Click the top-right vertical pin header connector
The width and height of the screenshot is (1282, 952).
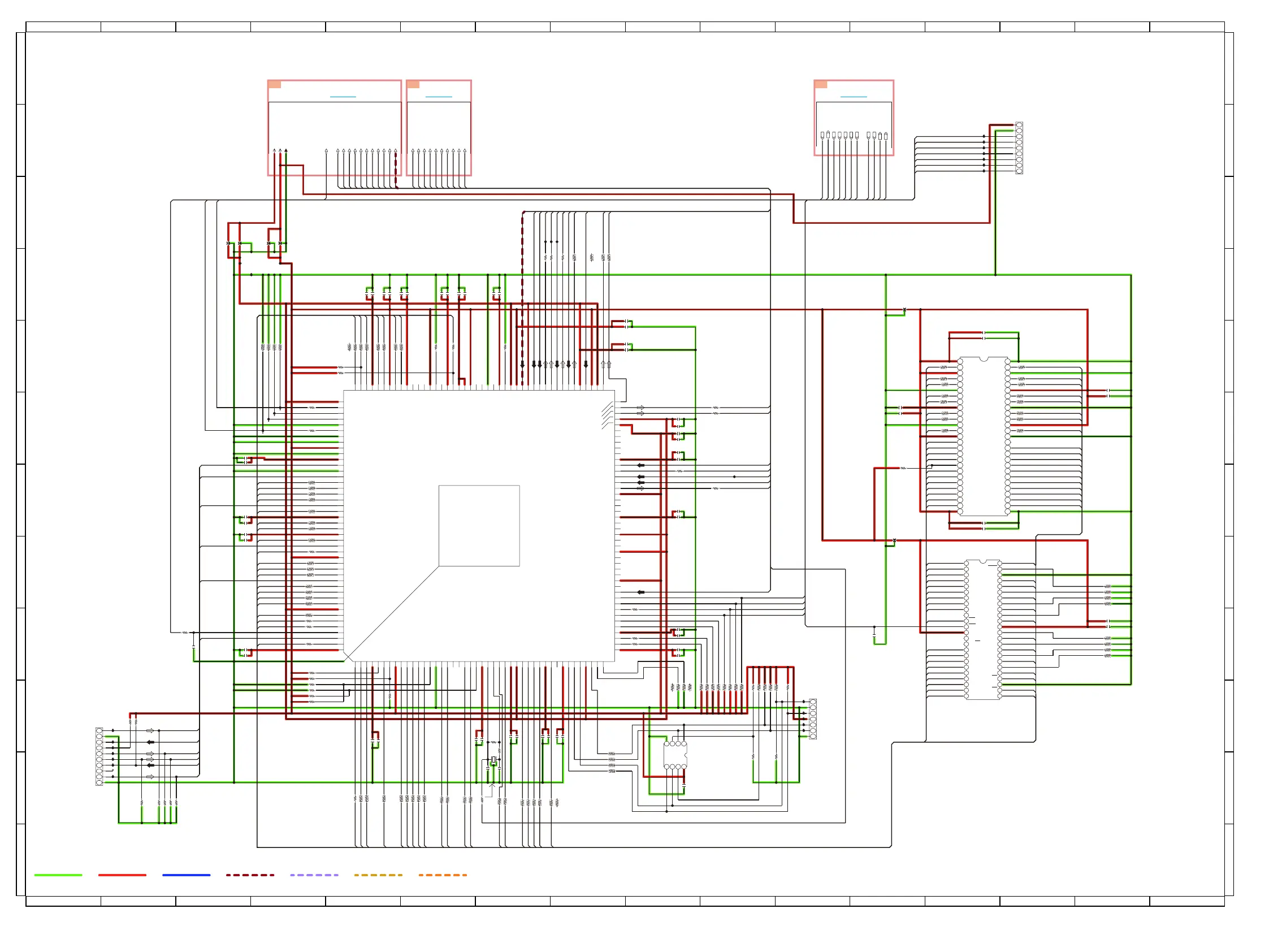pyautogui.click(x=1019, y=148)
